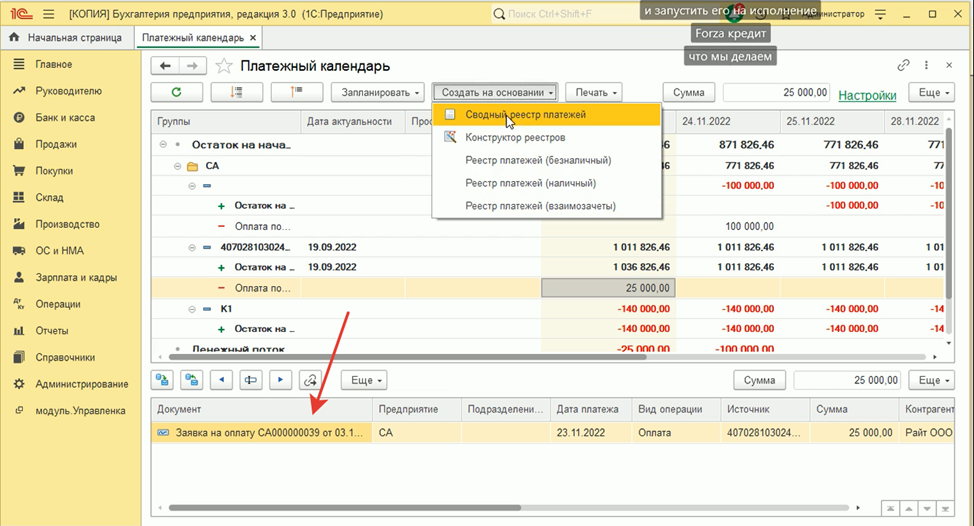Click the lower 25 000,00 sum field
The height and width of the screenshot is (526, 974).
tap(847, 380)
